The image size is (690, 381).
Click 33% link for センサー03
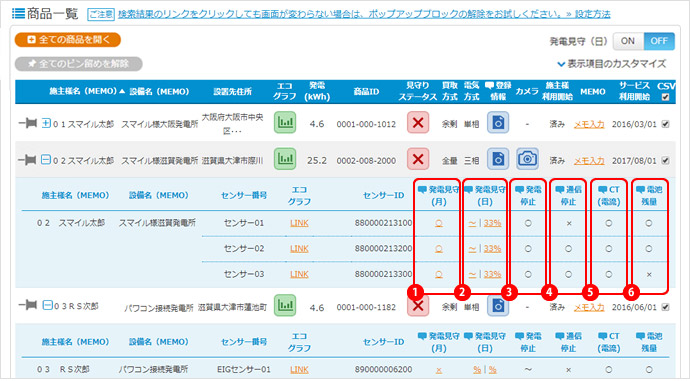point(492,274)
